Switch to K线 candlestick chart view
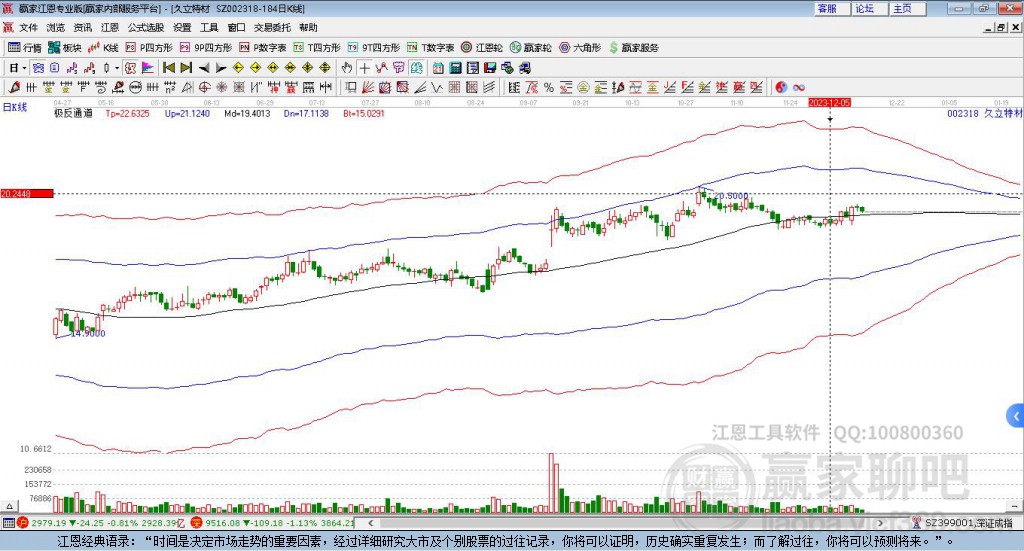 (x=103, y=48)
